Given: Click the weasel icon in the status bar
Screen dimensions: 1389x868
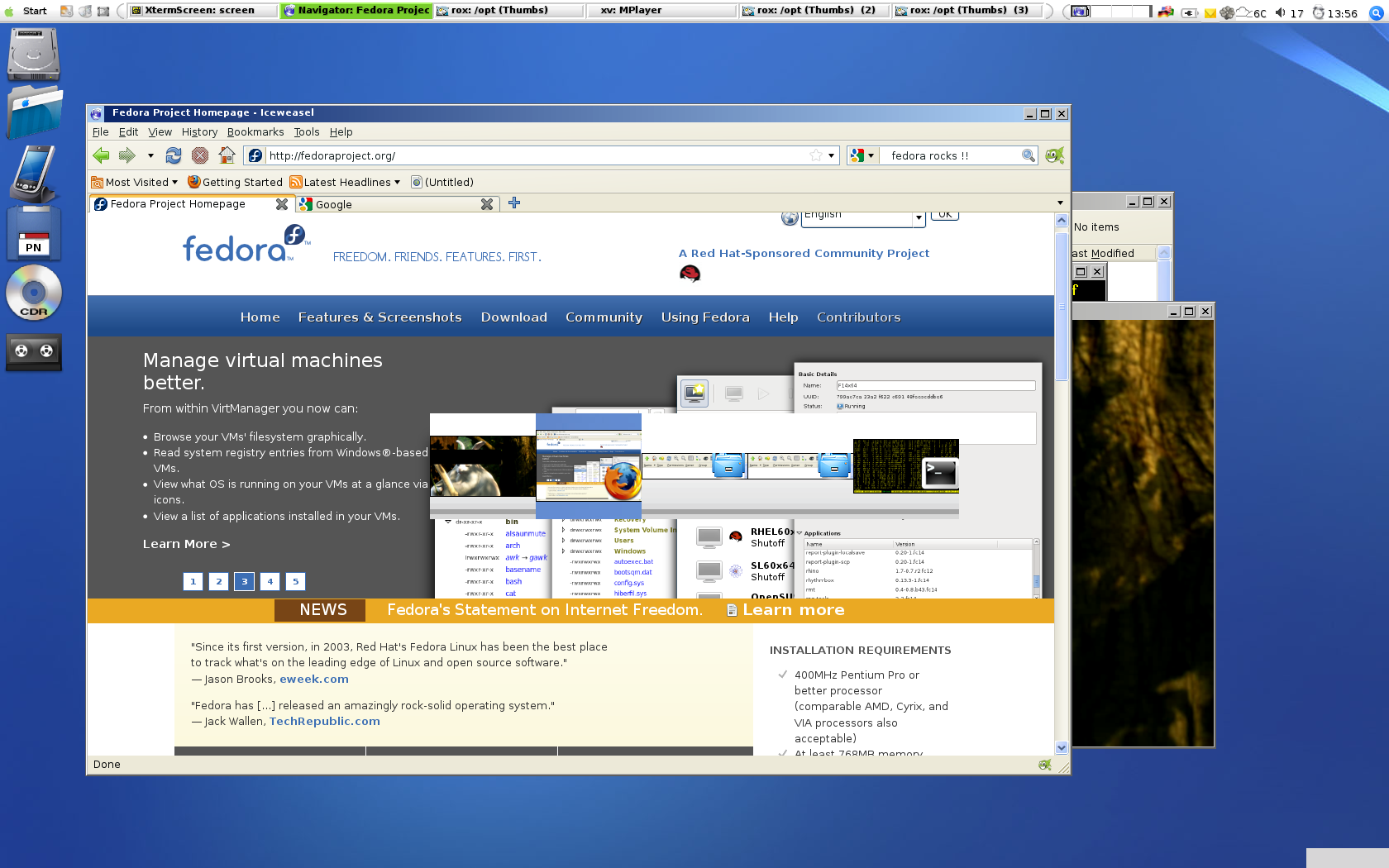Looking at the screenshot, I should [1045, 765].
